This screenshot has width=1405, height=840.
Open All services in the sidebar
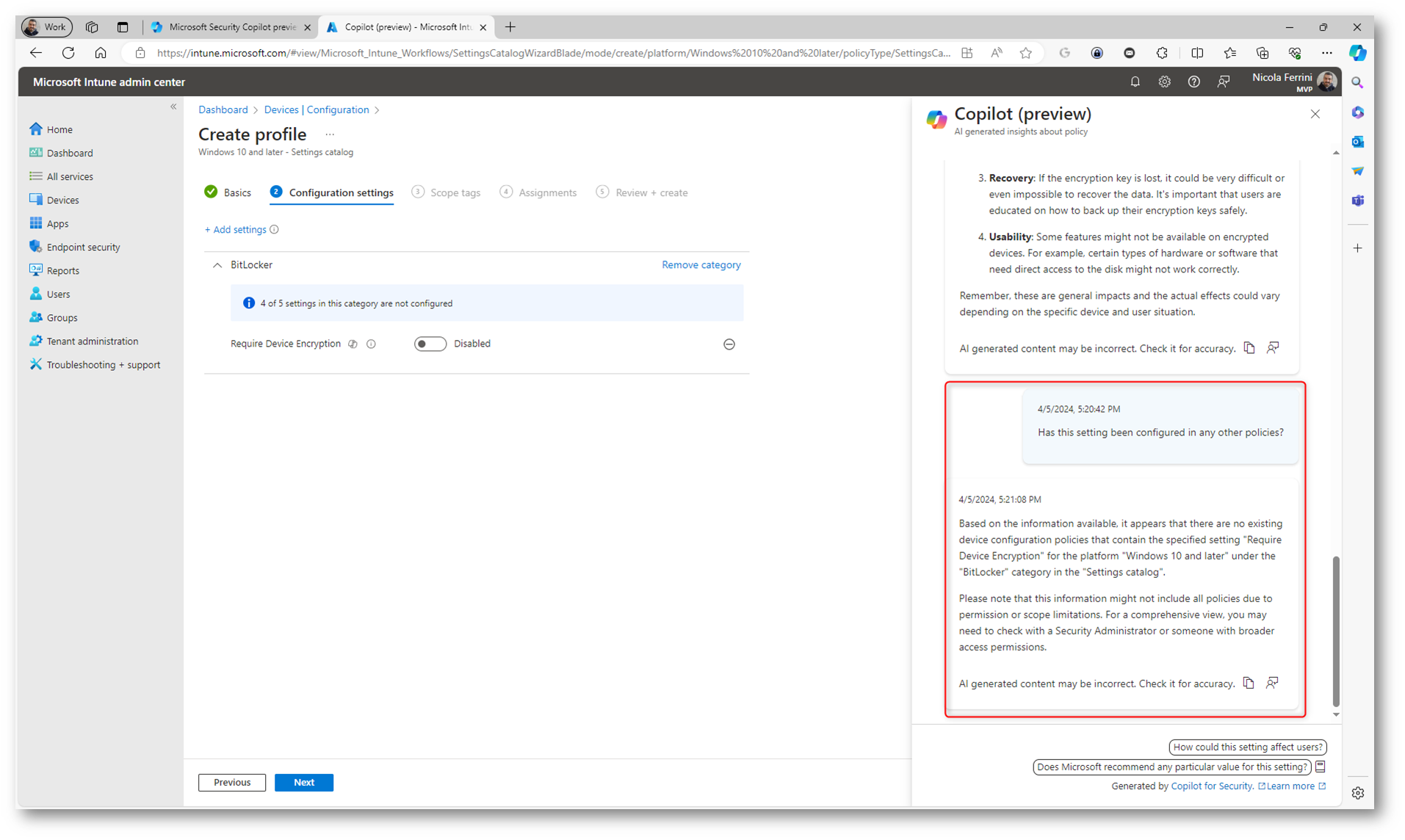pyautogui.click(x=70, y=176)
